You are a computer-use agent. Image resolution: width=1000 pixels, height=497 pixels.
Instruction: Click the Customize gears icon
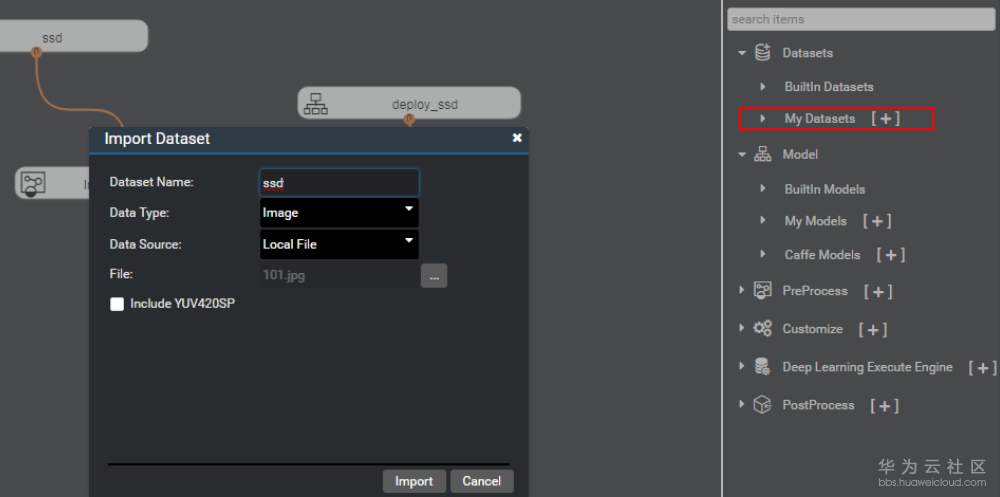pos(762,329)
